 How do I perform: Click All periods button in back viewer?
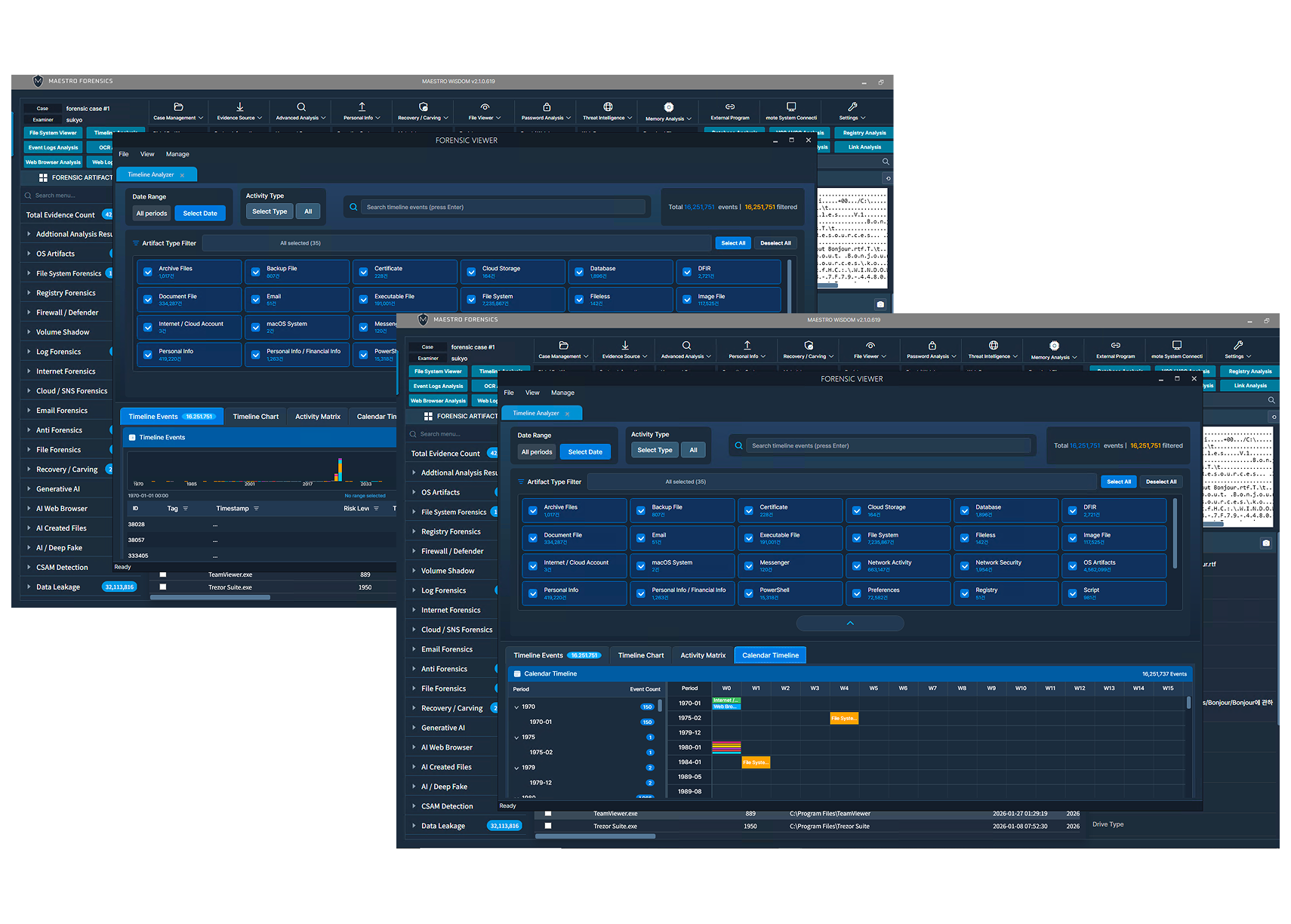coord(152,214)
